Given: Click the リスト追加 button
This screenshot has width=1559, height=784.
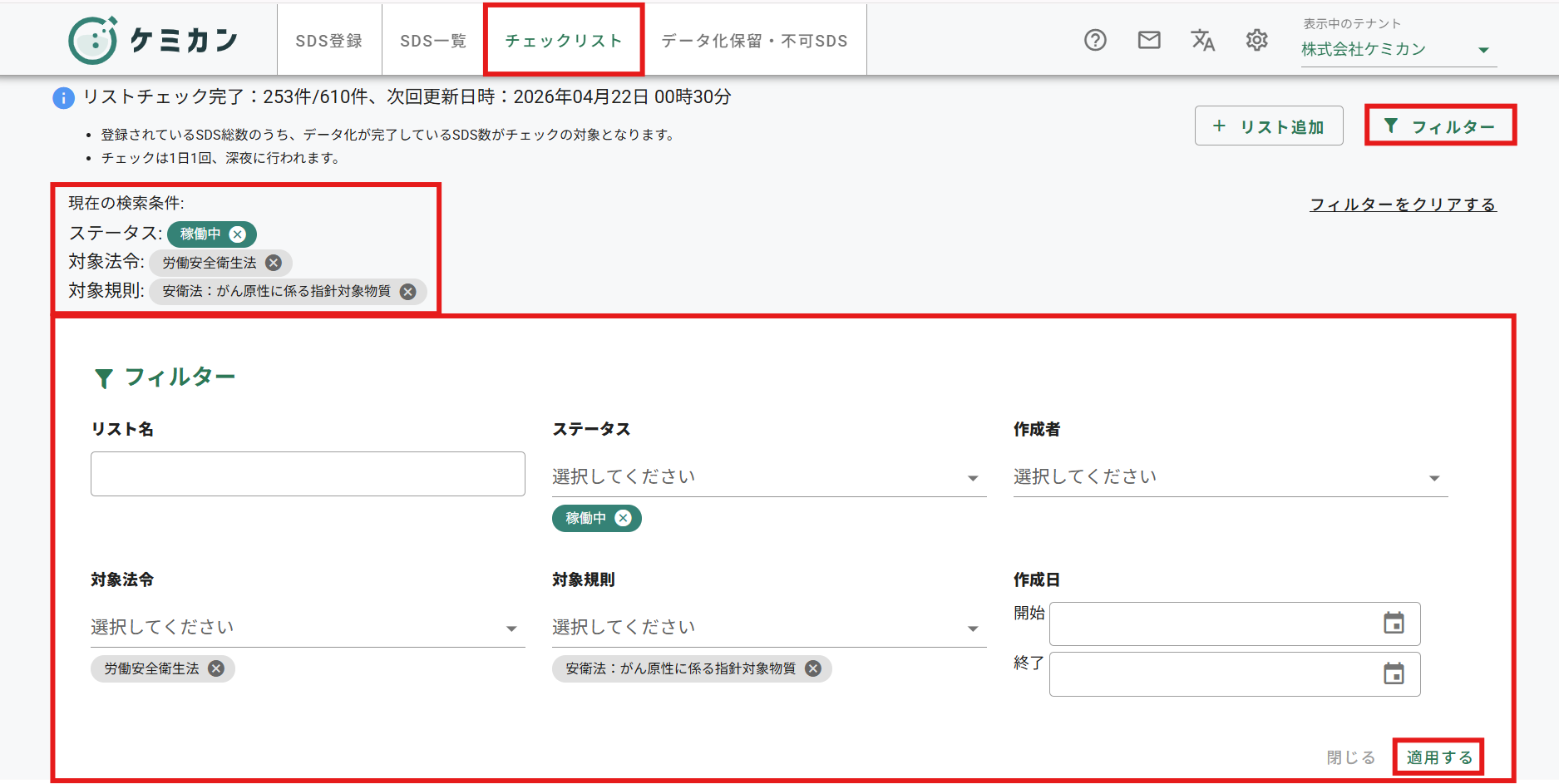Looking at the screenshot, I should tap(1269, 126).
